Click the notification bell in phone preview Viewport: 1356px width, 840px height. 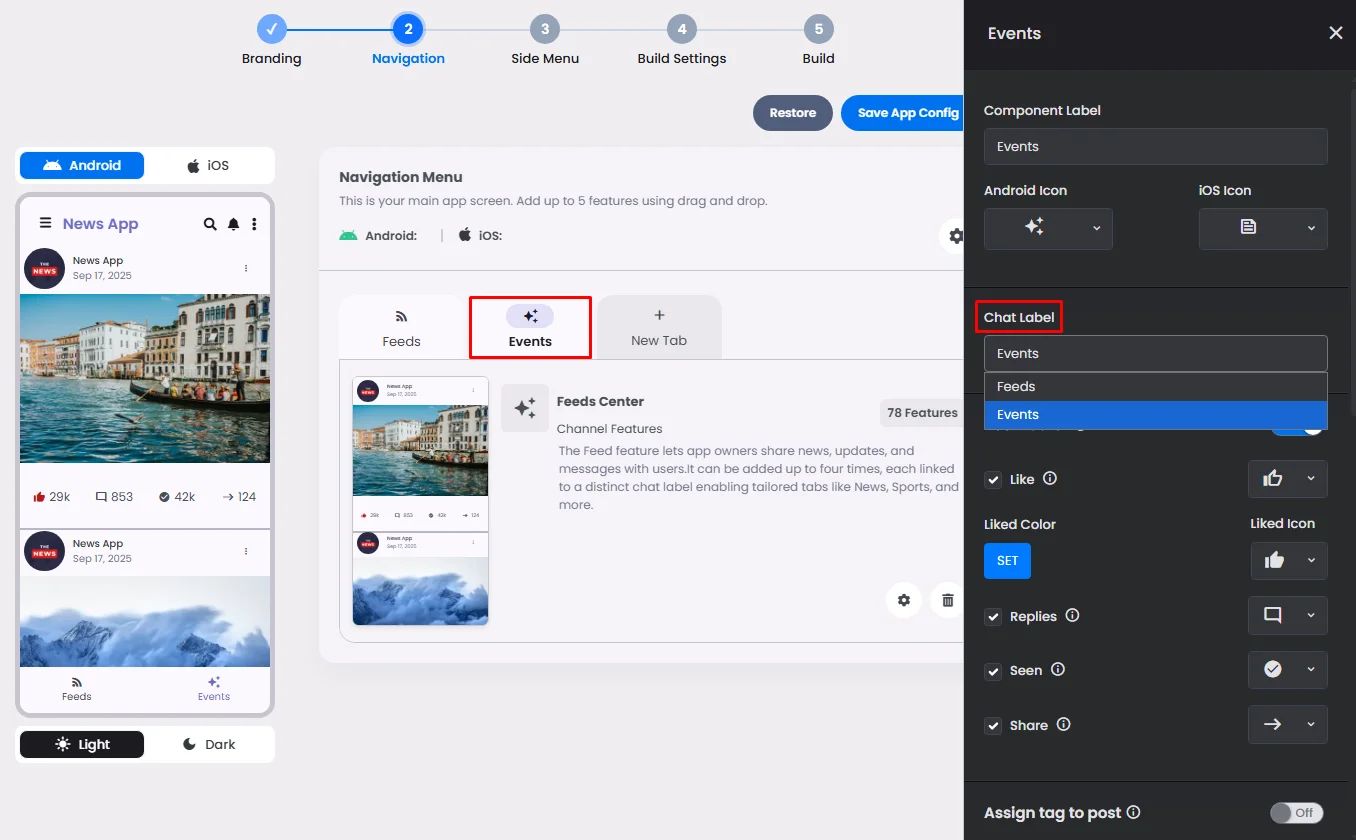pos(233,224)
